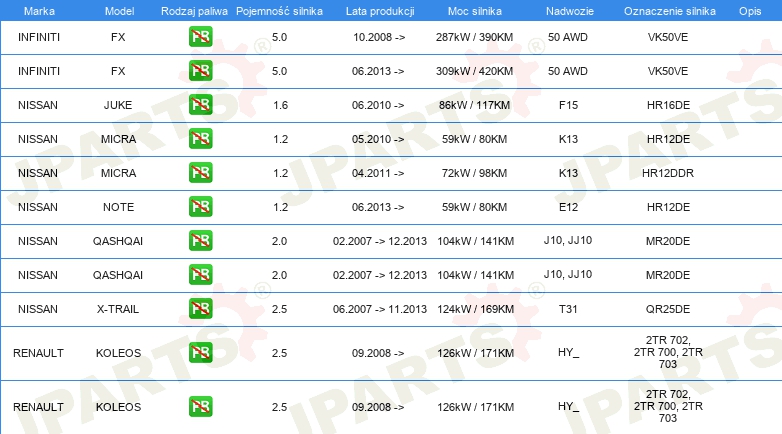782x434 pixels.
Task: Click the HR12DDR engine code cell
Action: pos(668,173)
